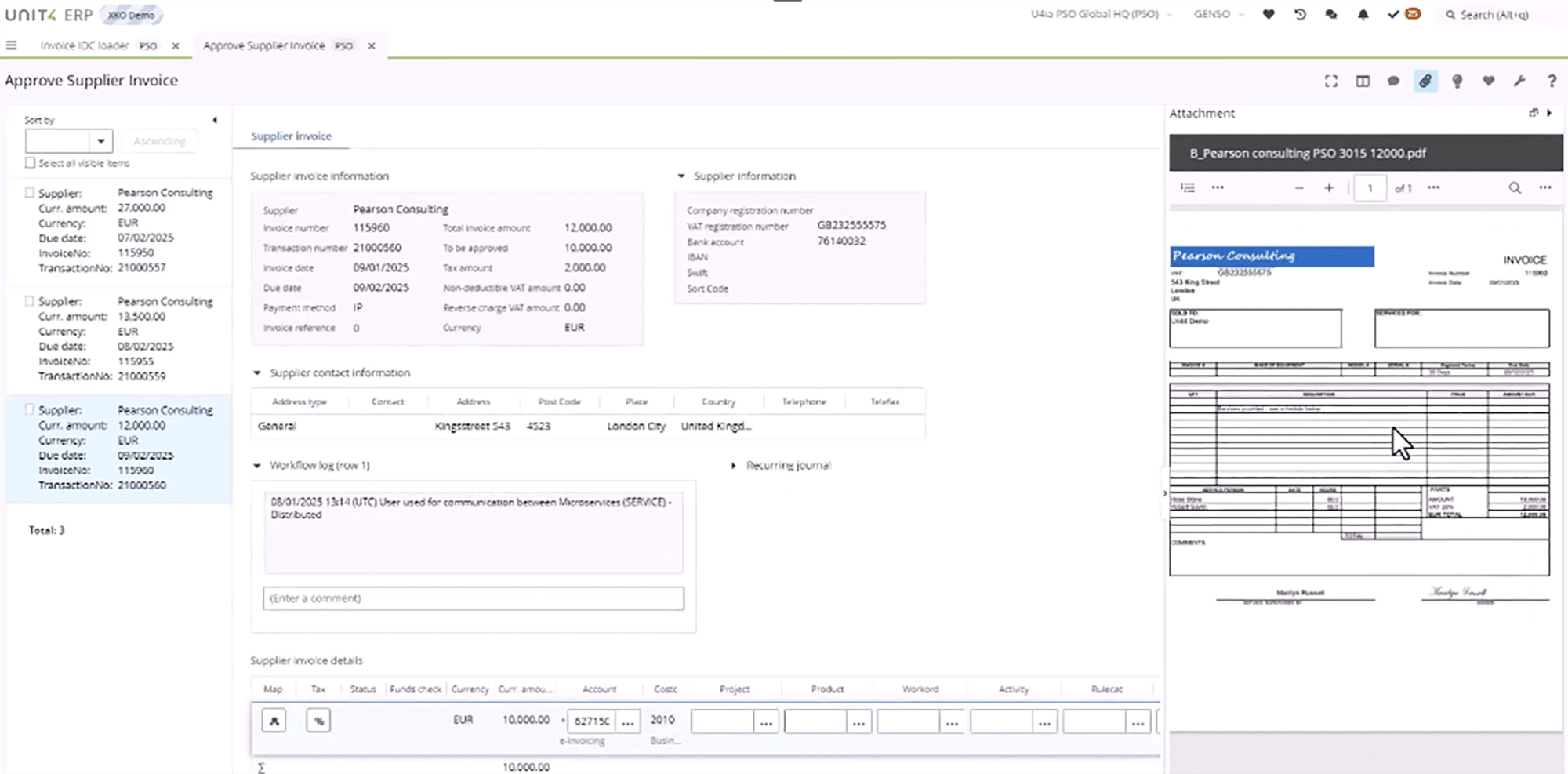The width and height of the screenshot is (1568, 774).
Task: Collapse the invoice list side panel arrow
Action: [215, 120]
